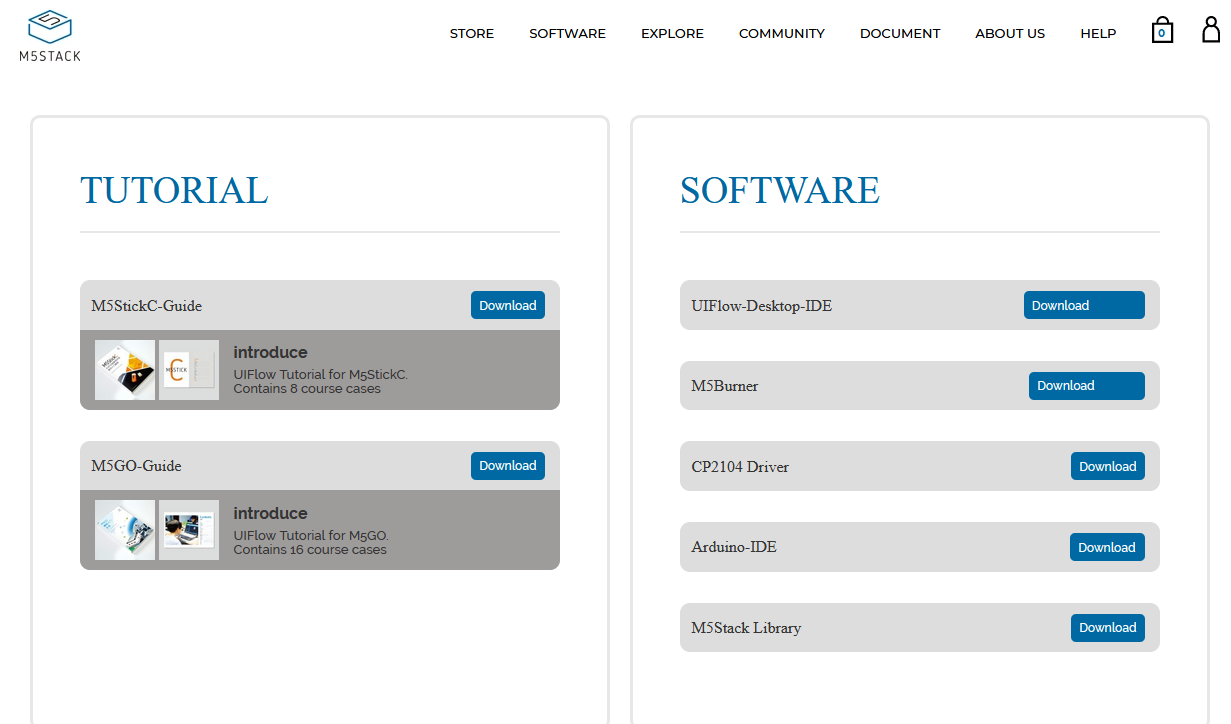
Task: Open the COMMUNITY menu
Action: (x=782, y=33)
